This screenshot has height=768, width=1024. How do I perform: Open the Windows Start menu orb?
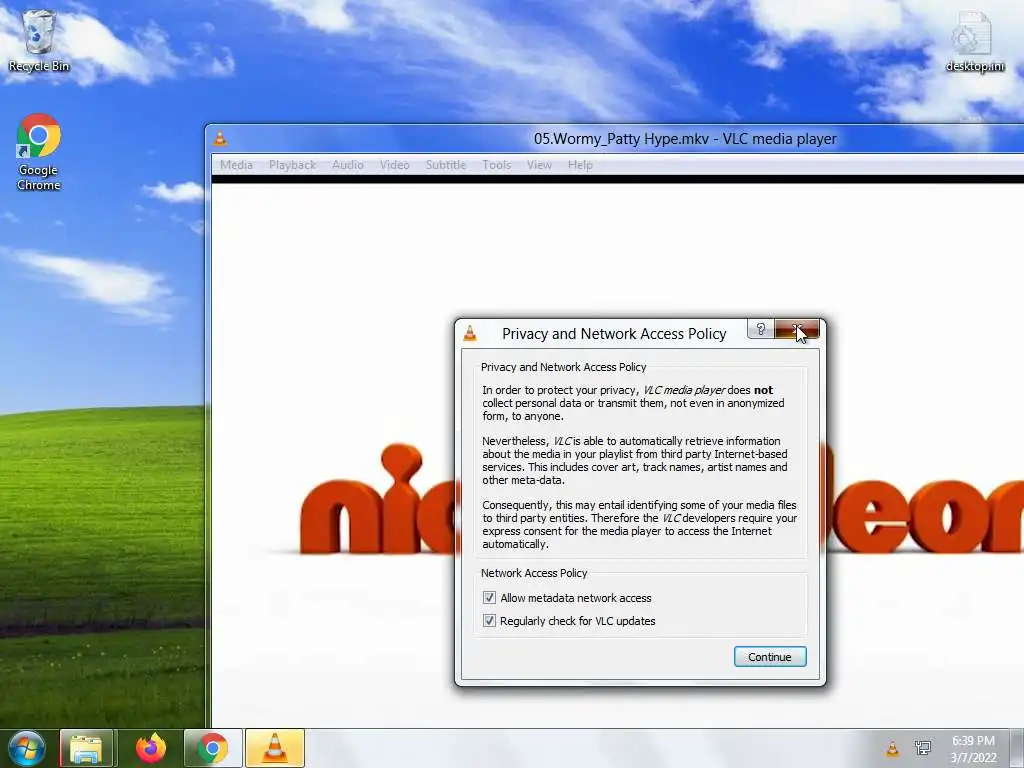(26, 748)
